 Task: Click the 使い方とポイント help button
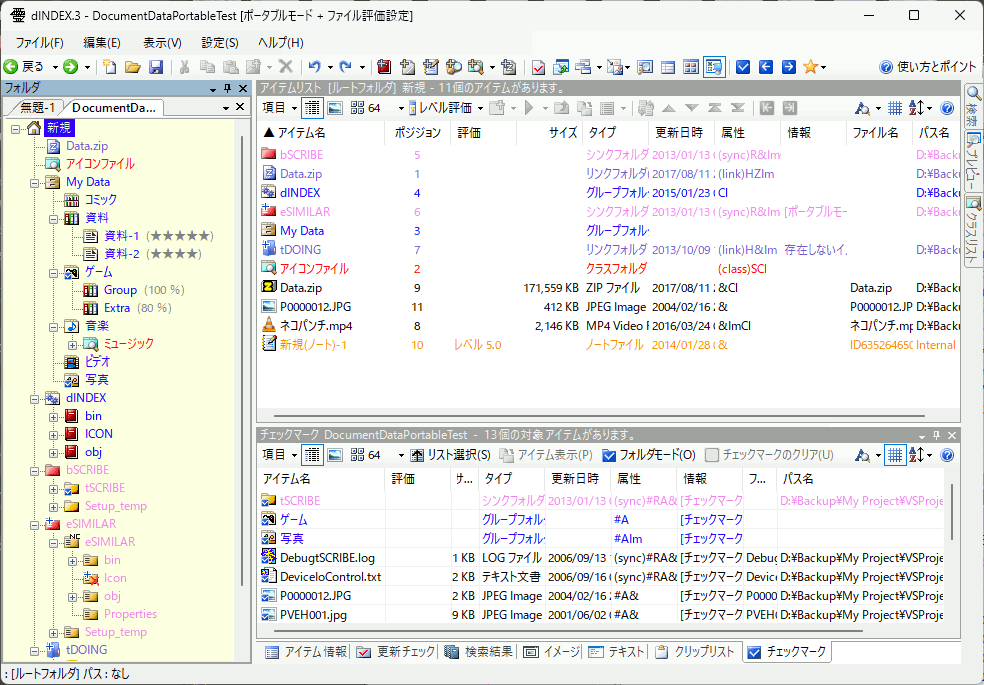coord(928,66)
